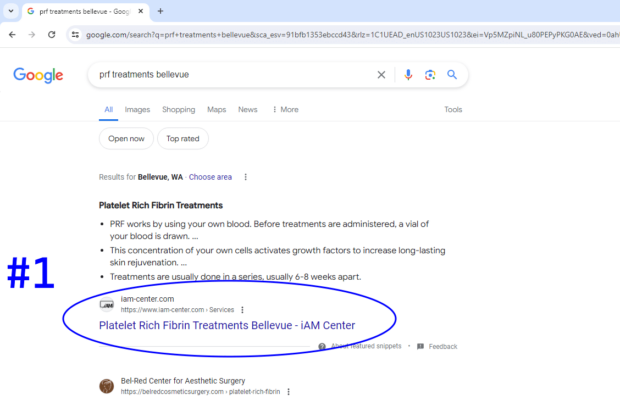
Task: Reload the page with refresh icon
Action: (x=53, y=34)
